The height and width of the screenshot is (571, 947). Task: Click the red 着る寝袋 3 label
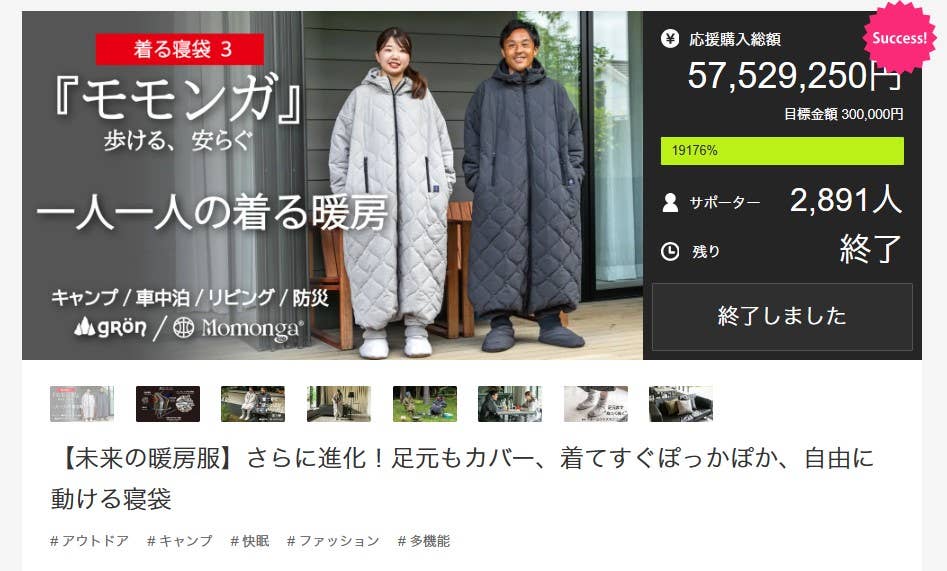[180, 49]
